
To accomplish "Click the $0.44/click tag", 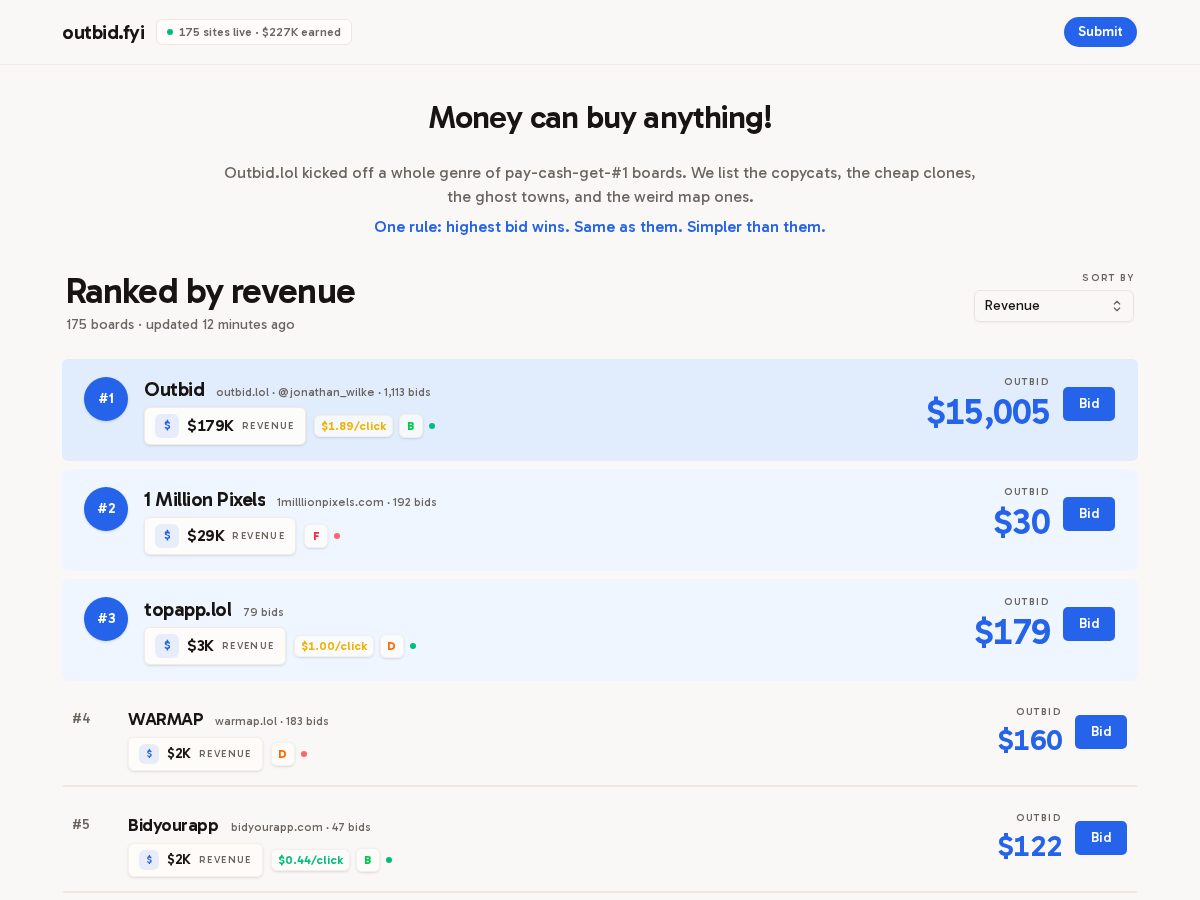I will coord(311,860).
